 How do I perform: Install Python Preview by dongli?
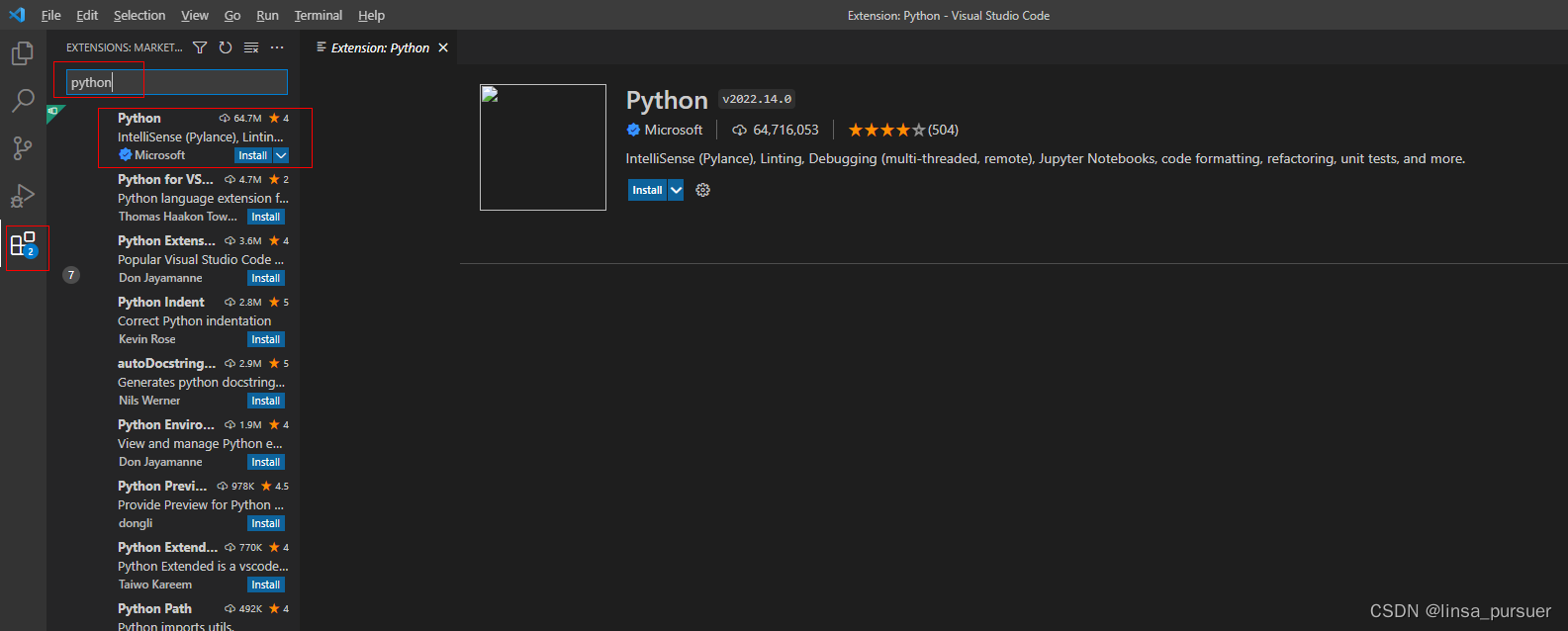point(266,523)
